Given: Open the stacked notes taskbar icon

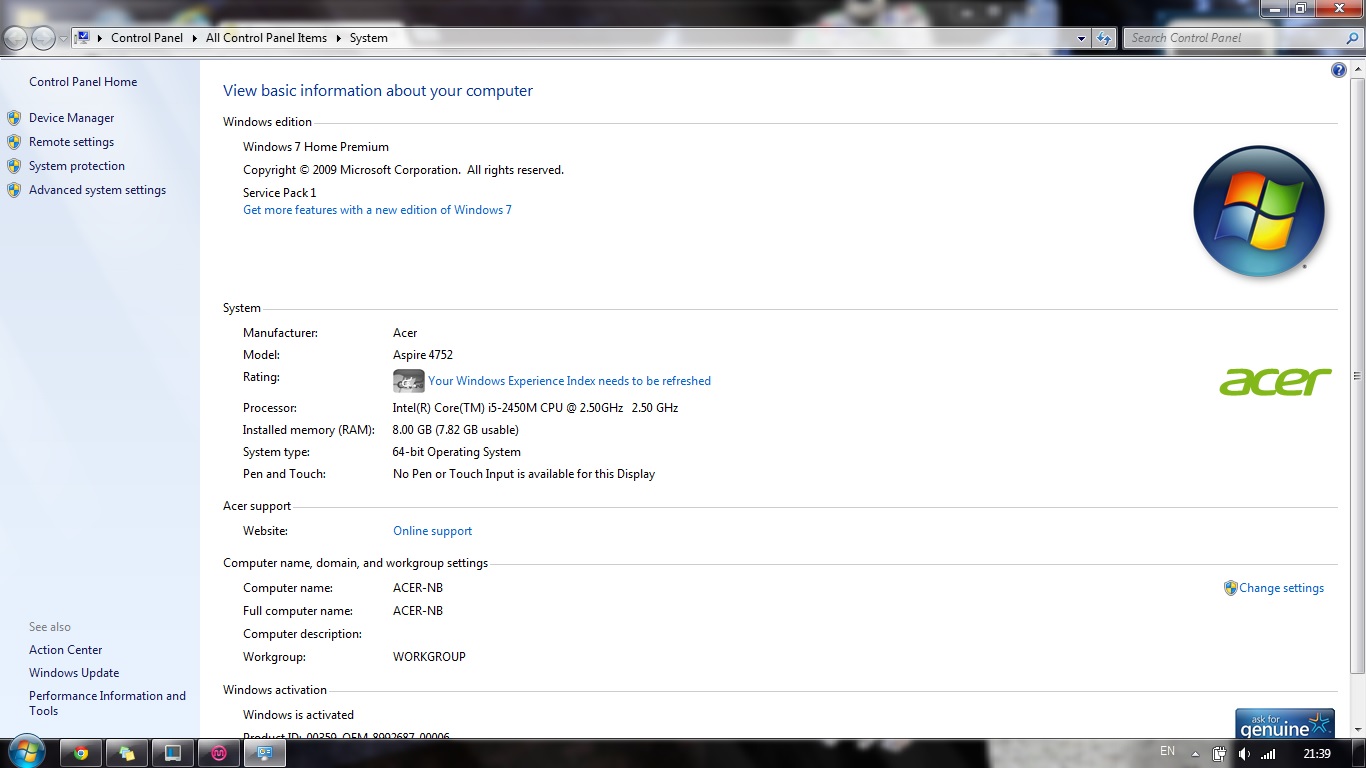Looking at the screenshot, I should pyautogui.click(x=127, y=753).
